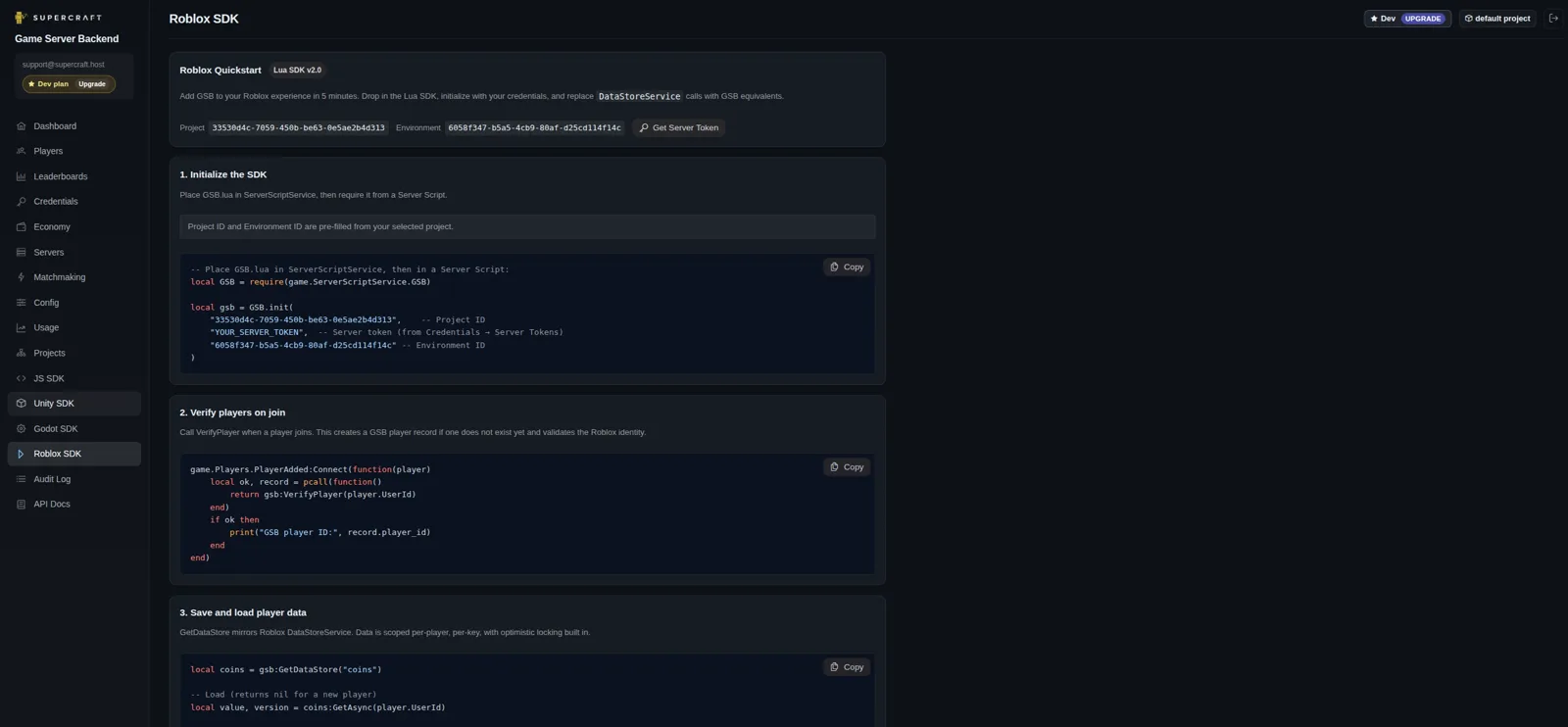Click the Matchmaking lightning bolt icon
The height and width of the screenshot is (727, 1568).
click(x=20, y=277)
